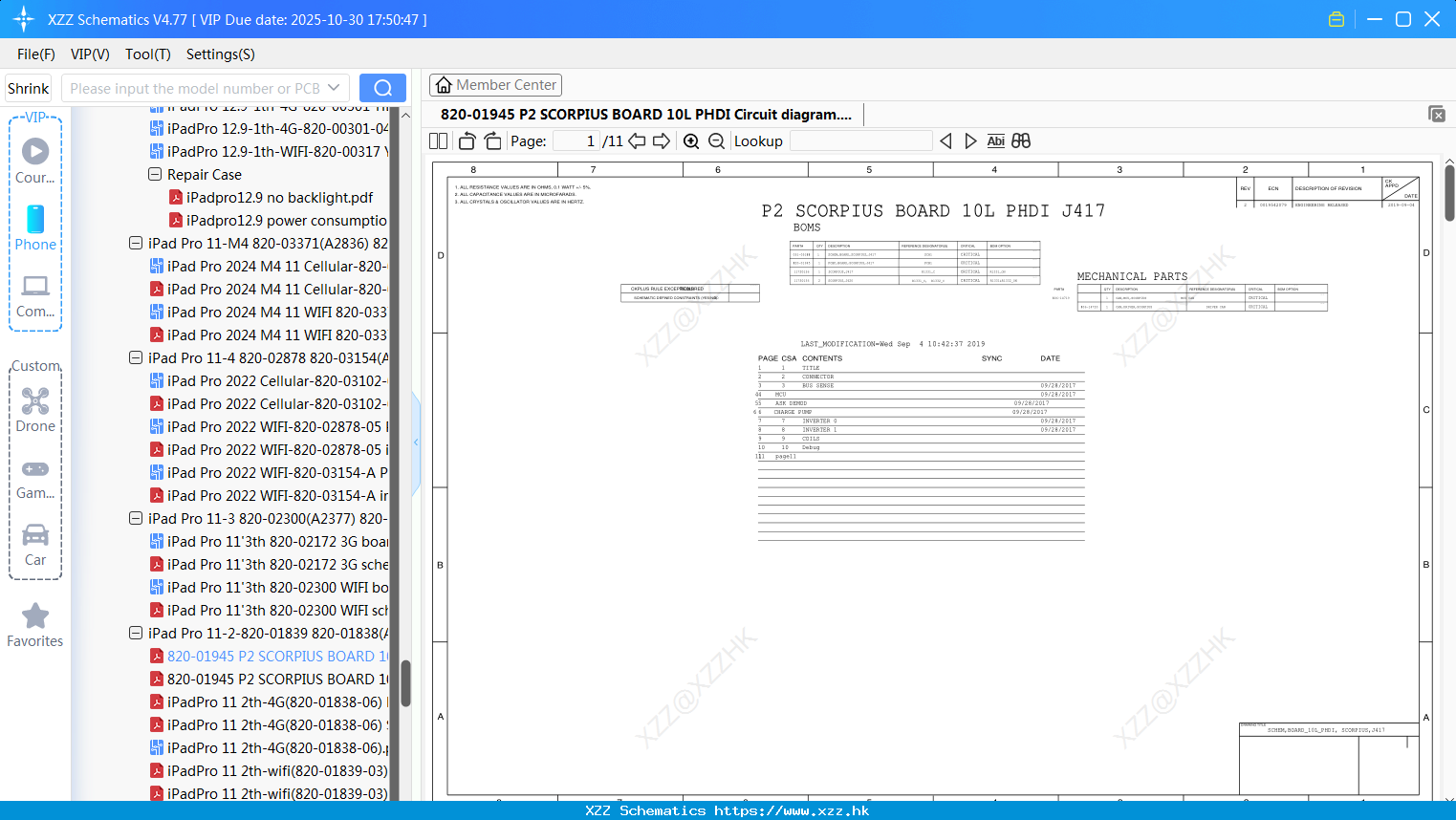Image resolution: width=1456 pixels, height=820 pixels.
Task: Click the /11 total pages text
Action: [x=613, y=140]
